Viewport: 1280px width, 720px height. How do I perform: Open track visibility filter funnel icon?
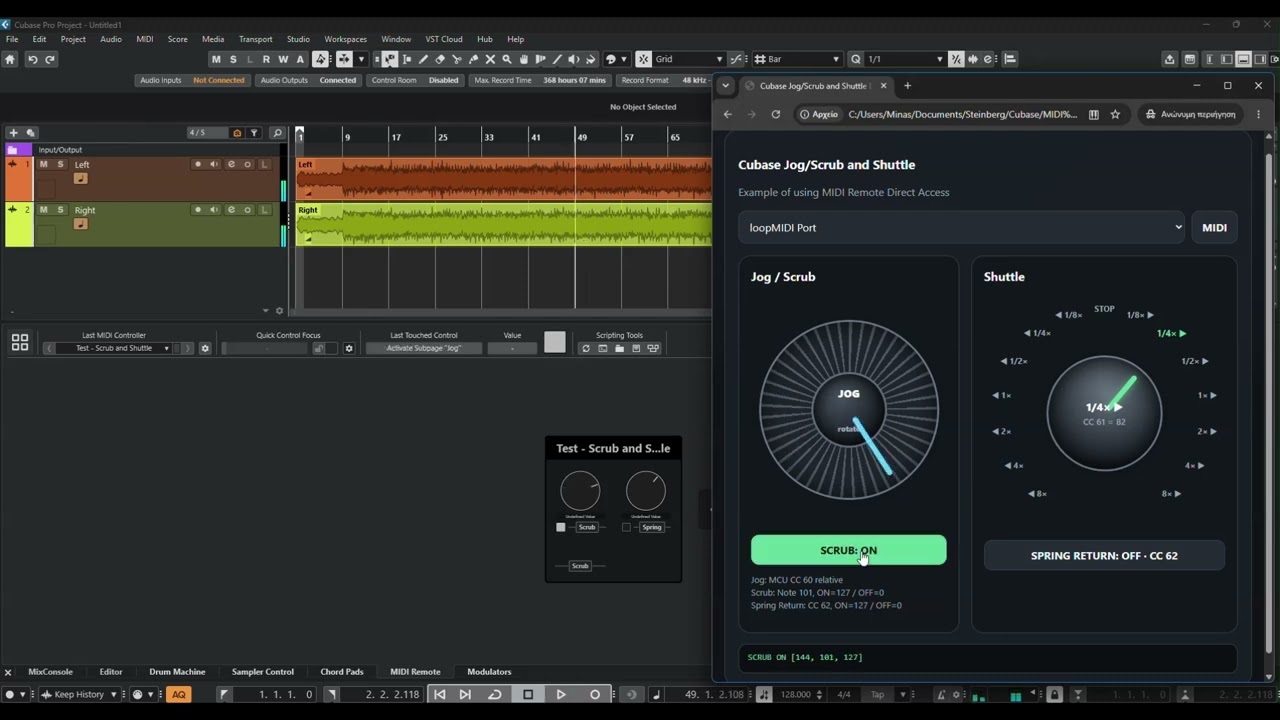pos(254,132)
